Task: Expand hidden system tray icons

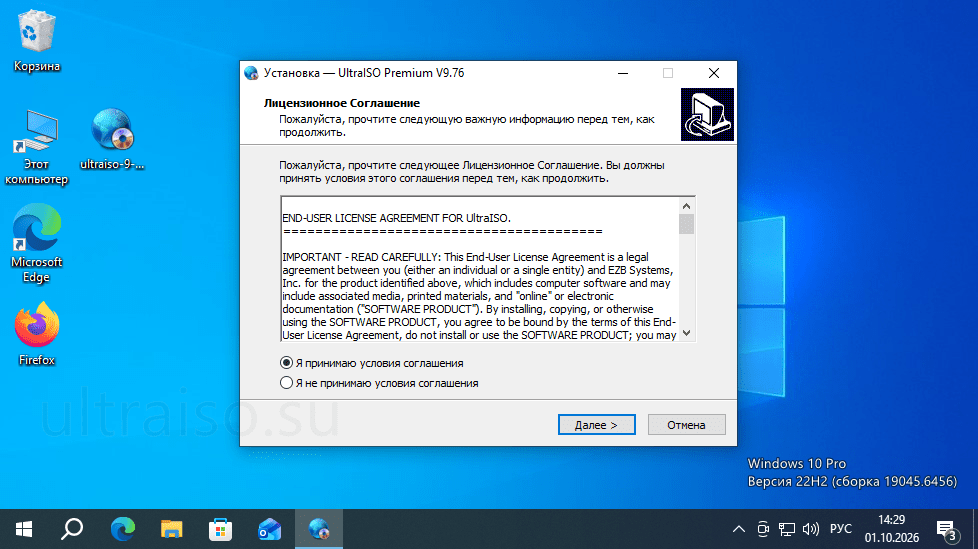Action: click(x=738, y=529)
